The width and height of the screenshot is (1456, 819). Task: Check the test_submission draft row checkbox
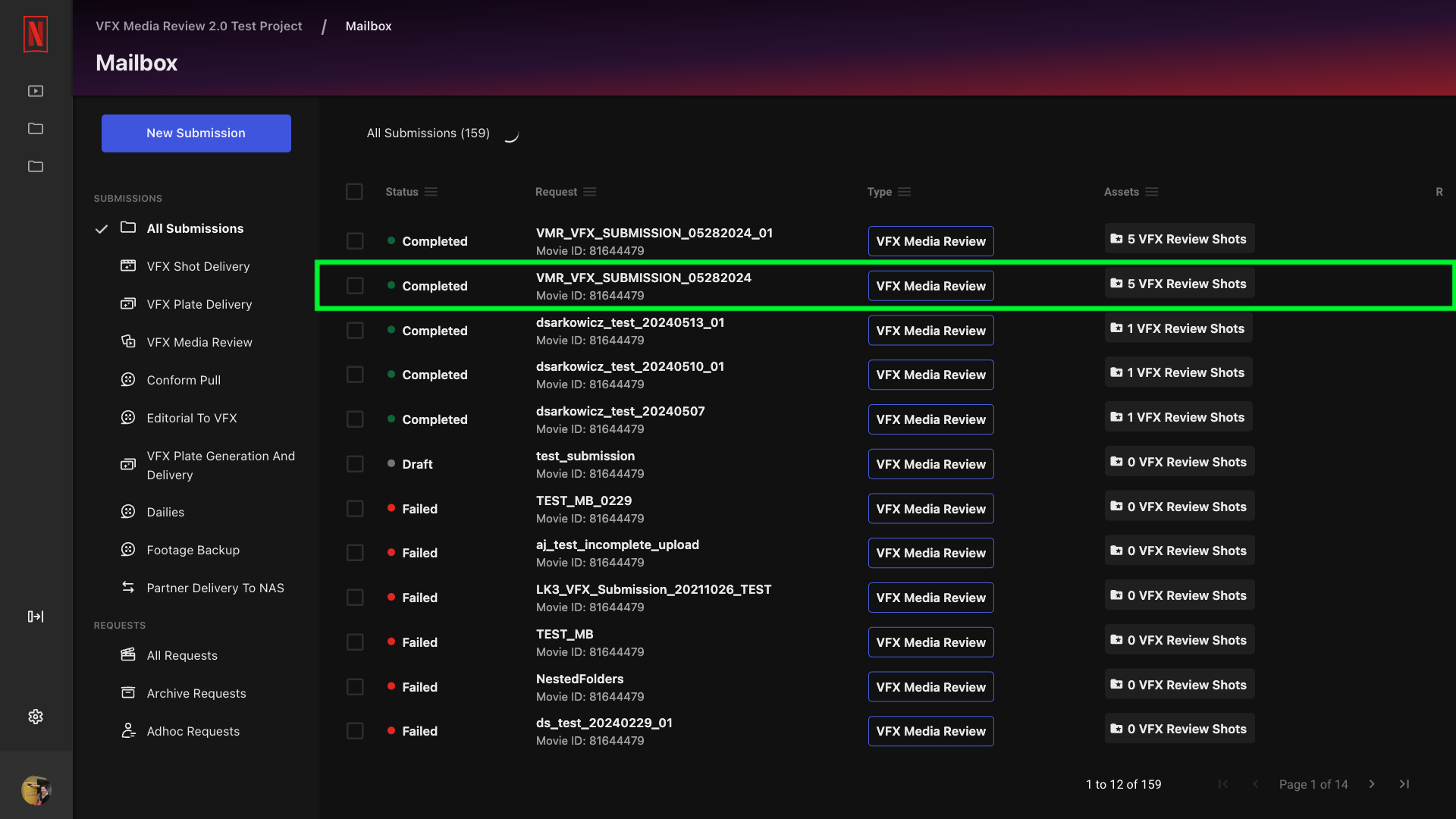pos(355,464)
